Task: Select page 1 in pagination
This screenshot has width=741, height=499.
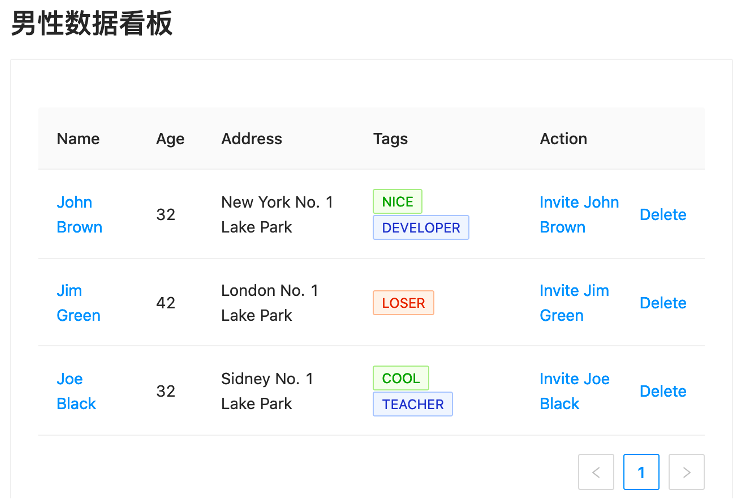Action: coord(641,472)
